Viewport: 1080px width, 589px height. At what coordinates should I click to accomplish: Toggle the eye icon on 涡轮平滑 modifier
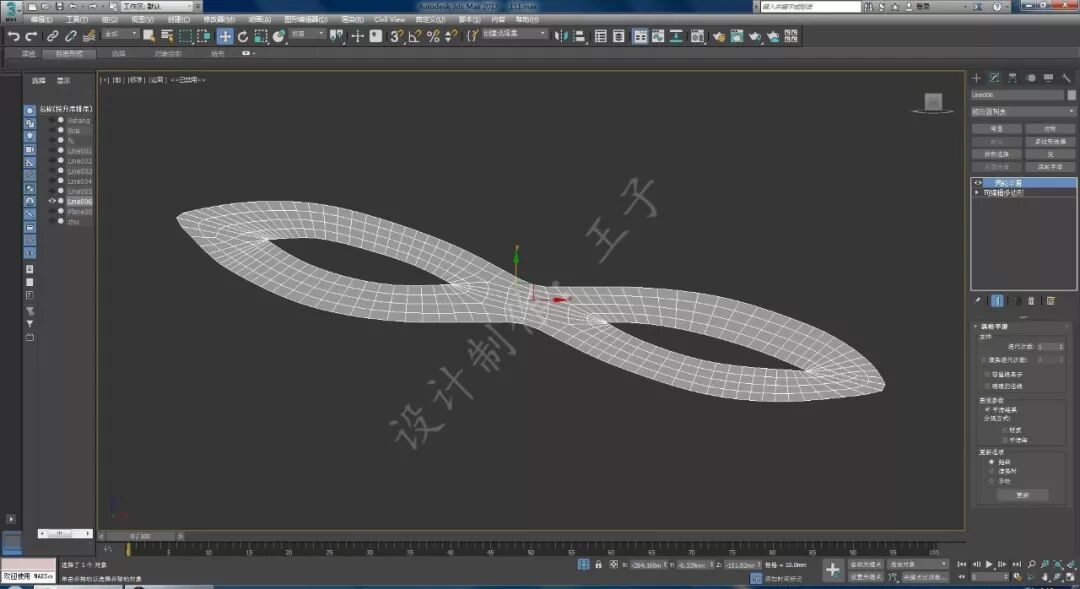point(978,183)
